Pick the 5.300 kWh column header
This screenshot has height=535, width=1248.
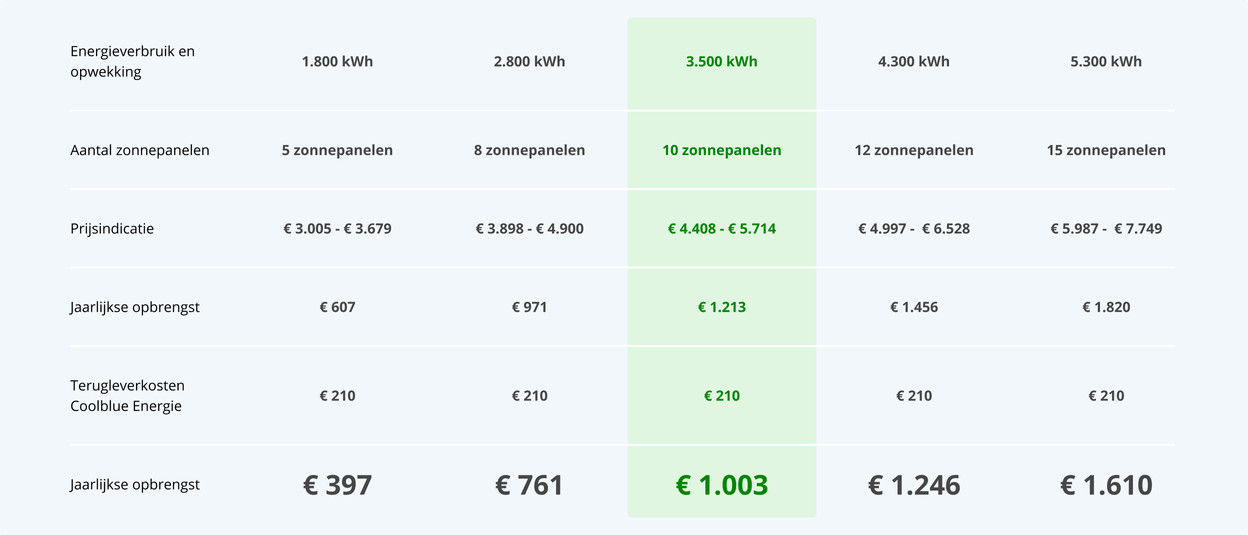click(1105, 62)
